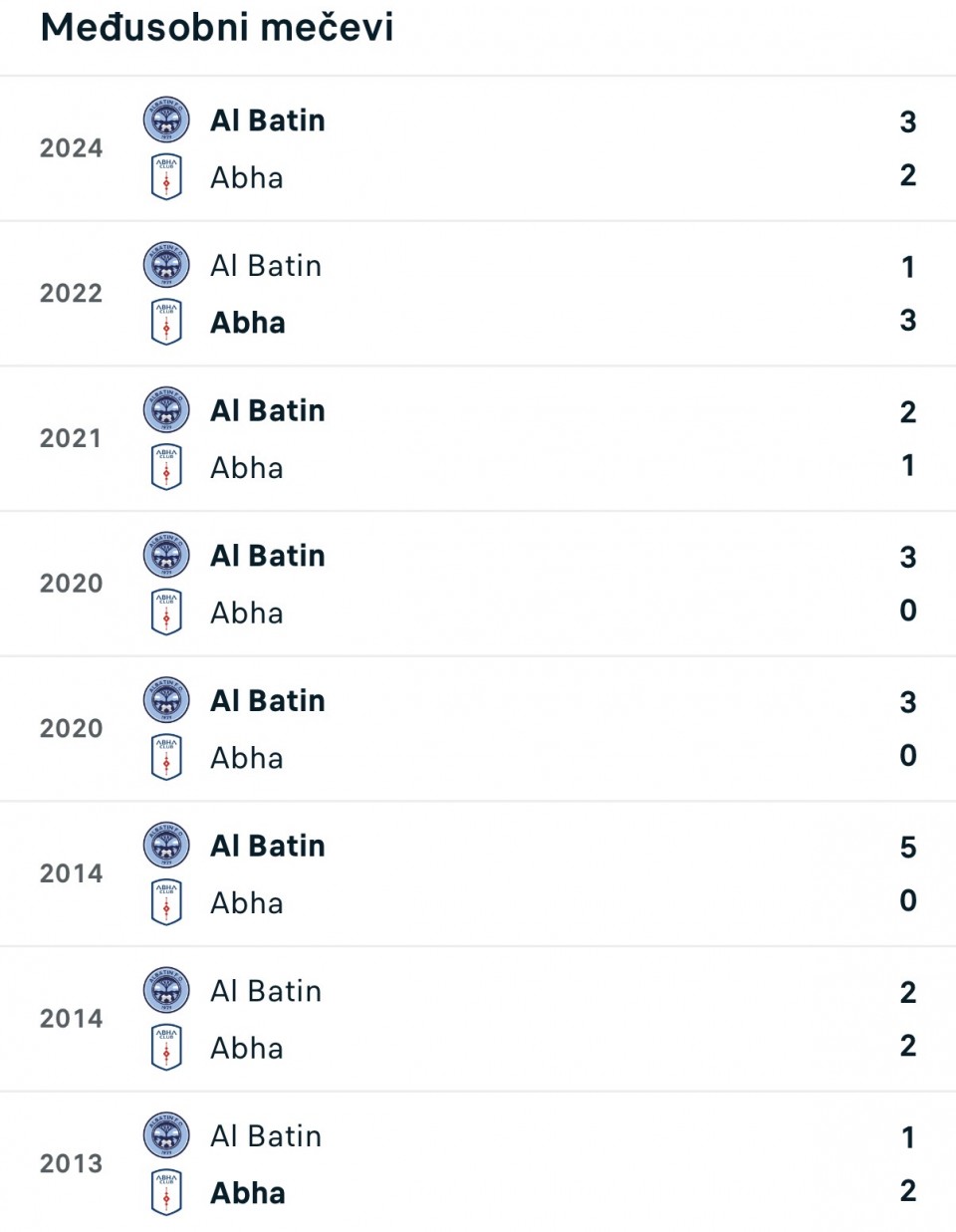Click the 2024 year label
956x1232 pixels.
(72, 148)
